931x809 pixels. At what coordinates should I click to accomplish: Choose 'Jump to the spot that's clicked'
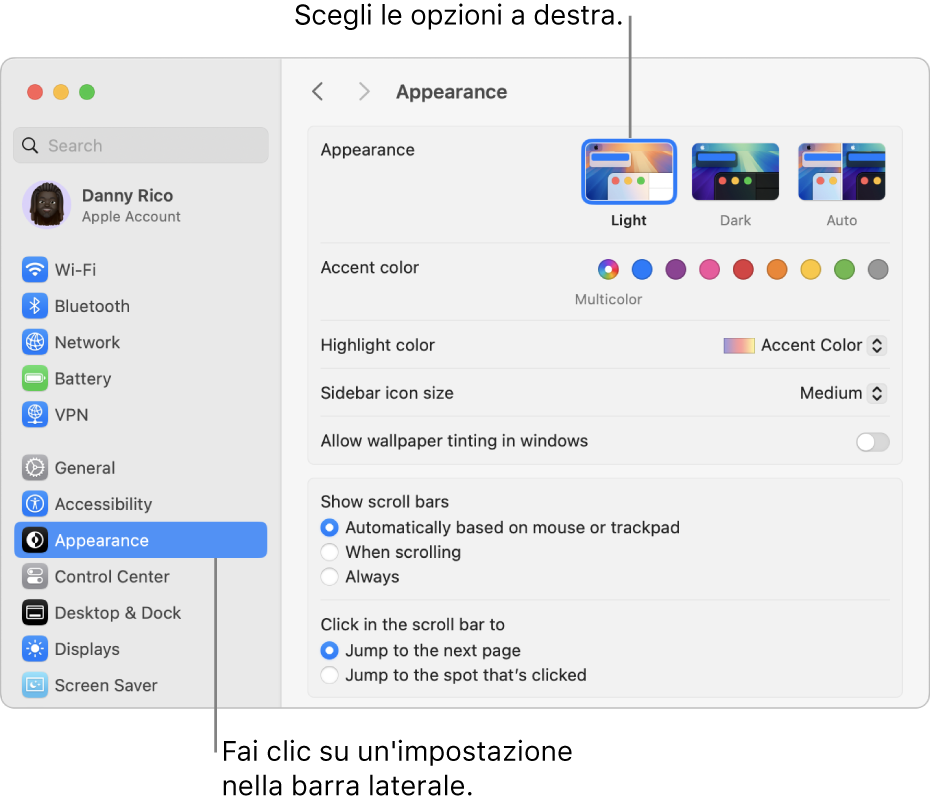tap(330, 675)
